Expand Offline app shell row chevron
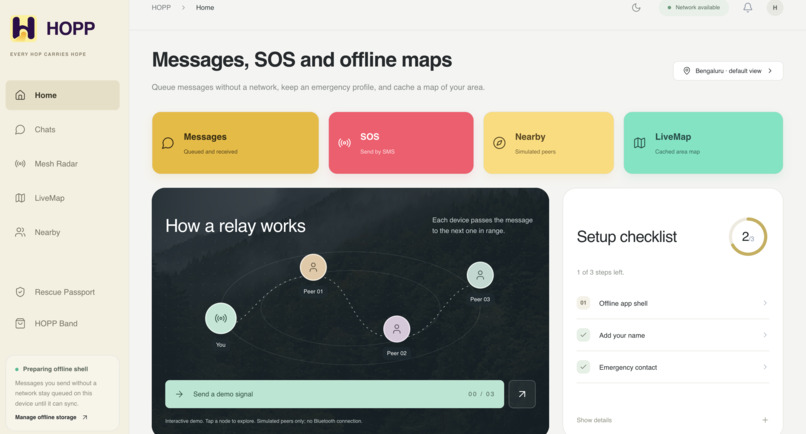 pyautogui.click(x=765, y=303)
